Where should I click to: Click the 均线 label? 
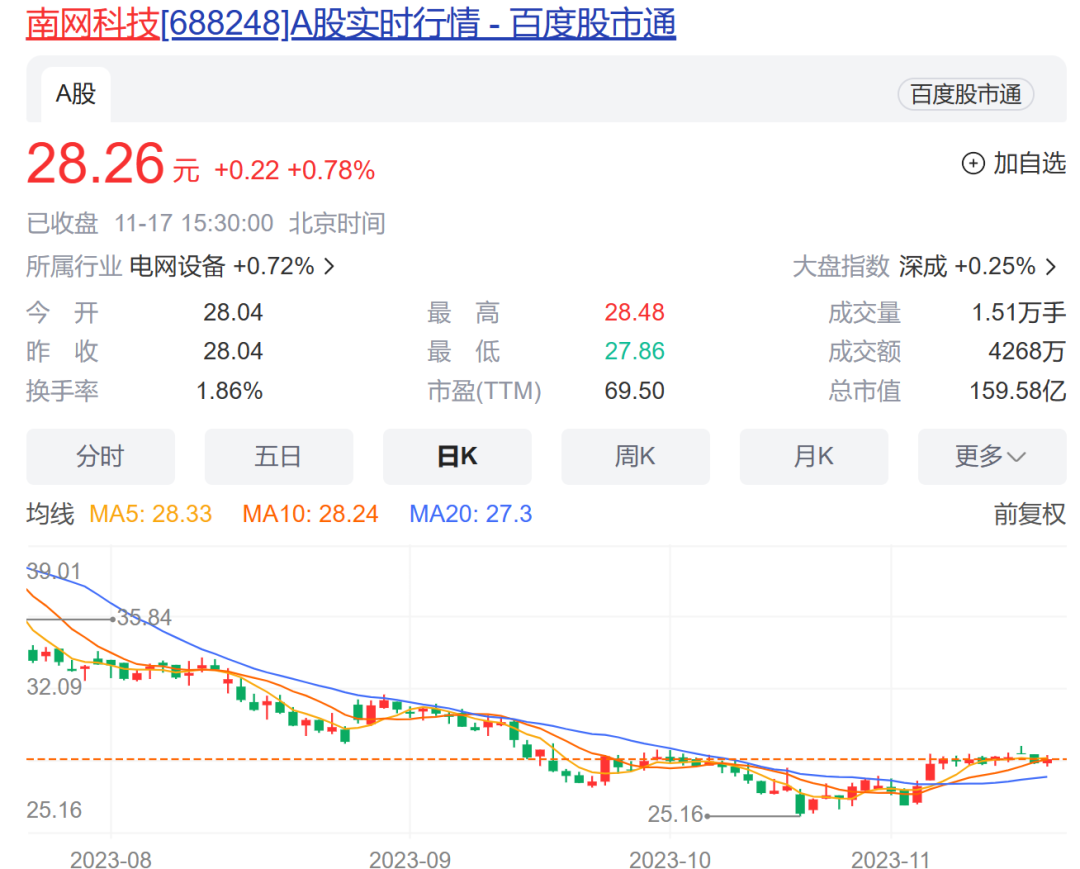50,514
